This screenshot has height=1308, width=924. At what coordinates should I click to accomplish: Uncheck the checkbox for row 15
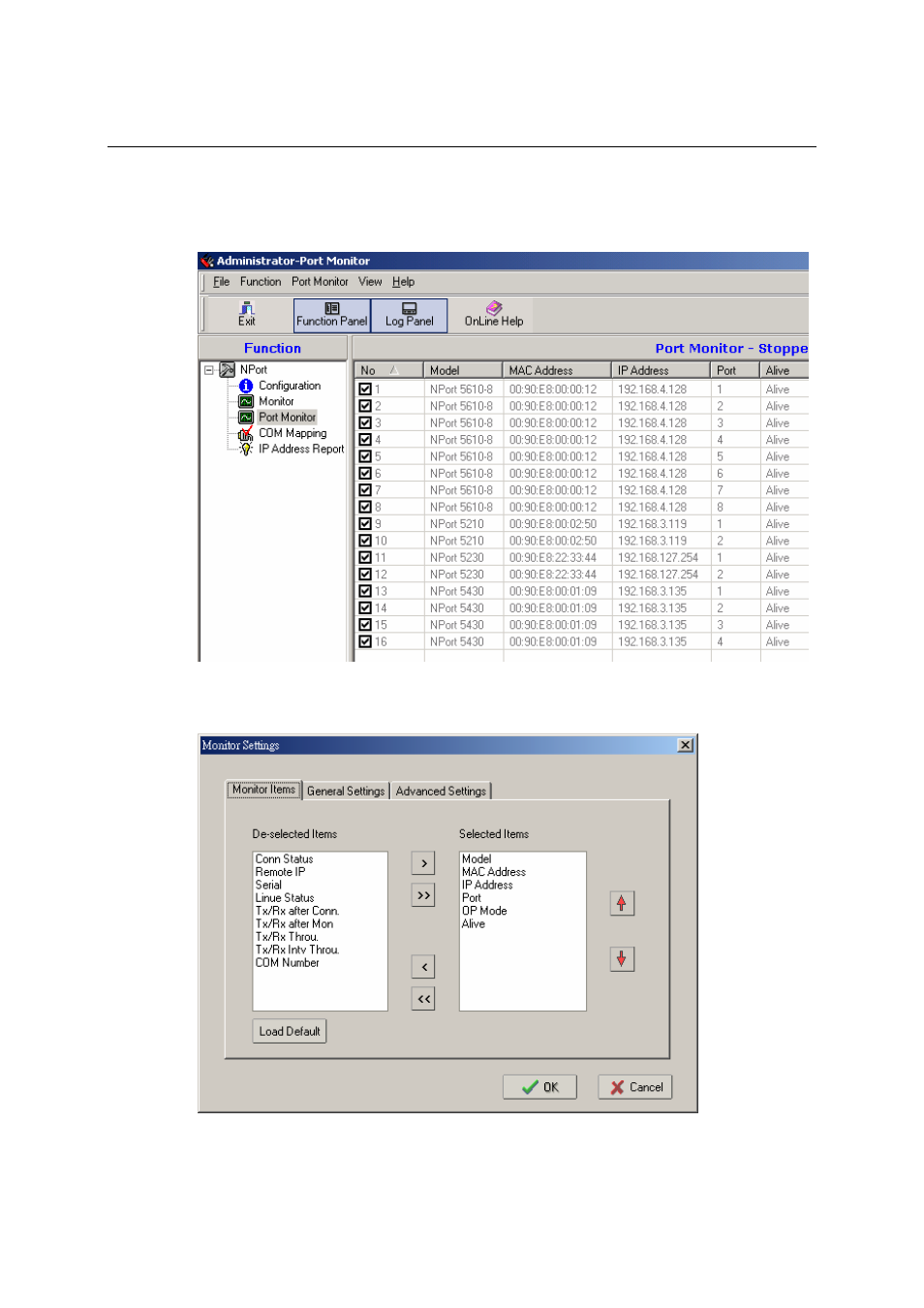(x=365, y=625)
